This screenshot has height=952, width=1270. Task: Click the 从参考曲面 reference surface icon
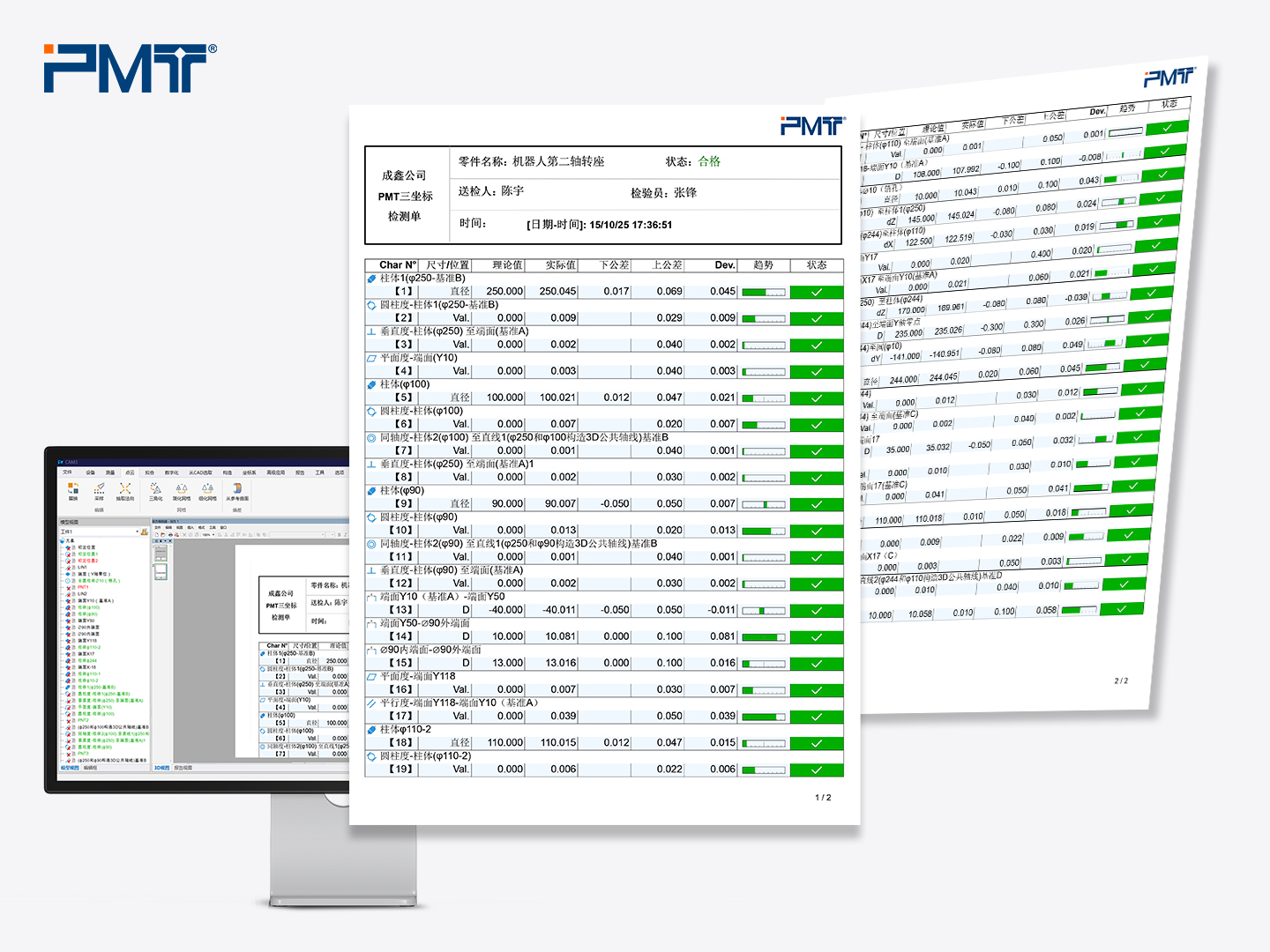(236, 490)
